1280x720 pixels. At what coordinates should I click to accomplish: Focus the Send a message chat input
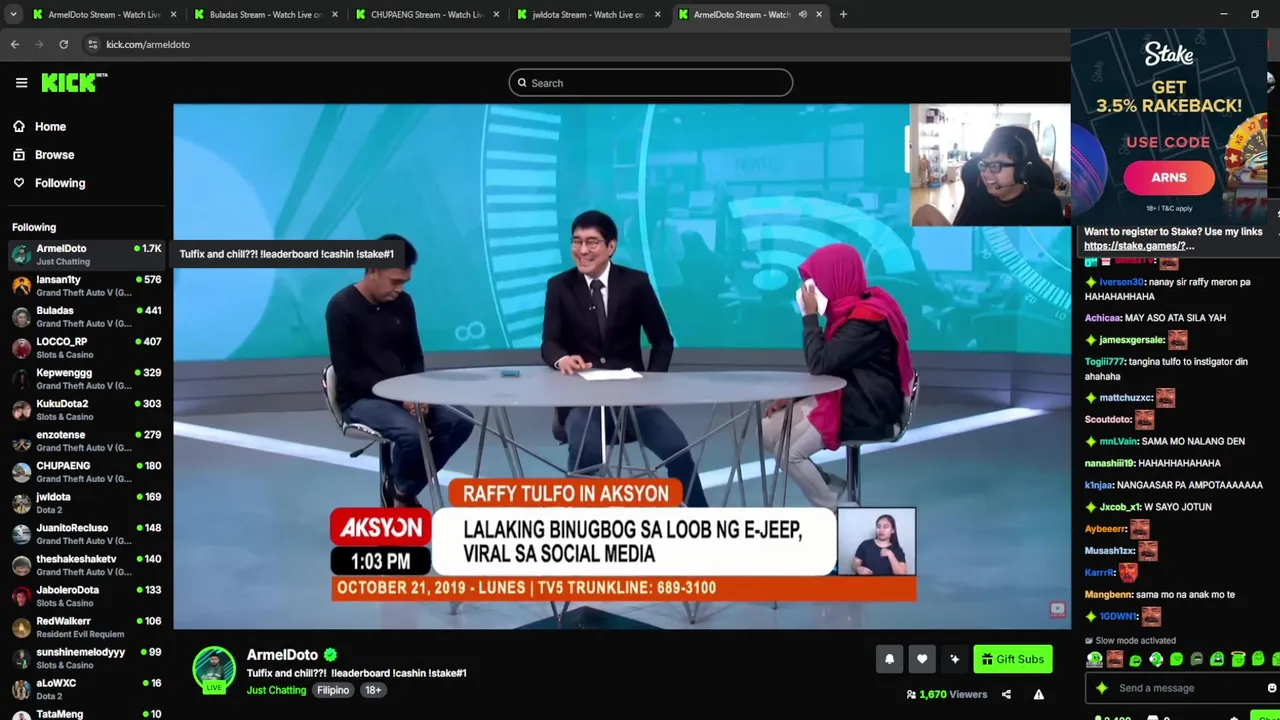pyautogui.click(x=1181, y=688)
